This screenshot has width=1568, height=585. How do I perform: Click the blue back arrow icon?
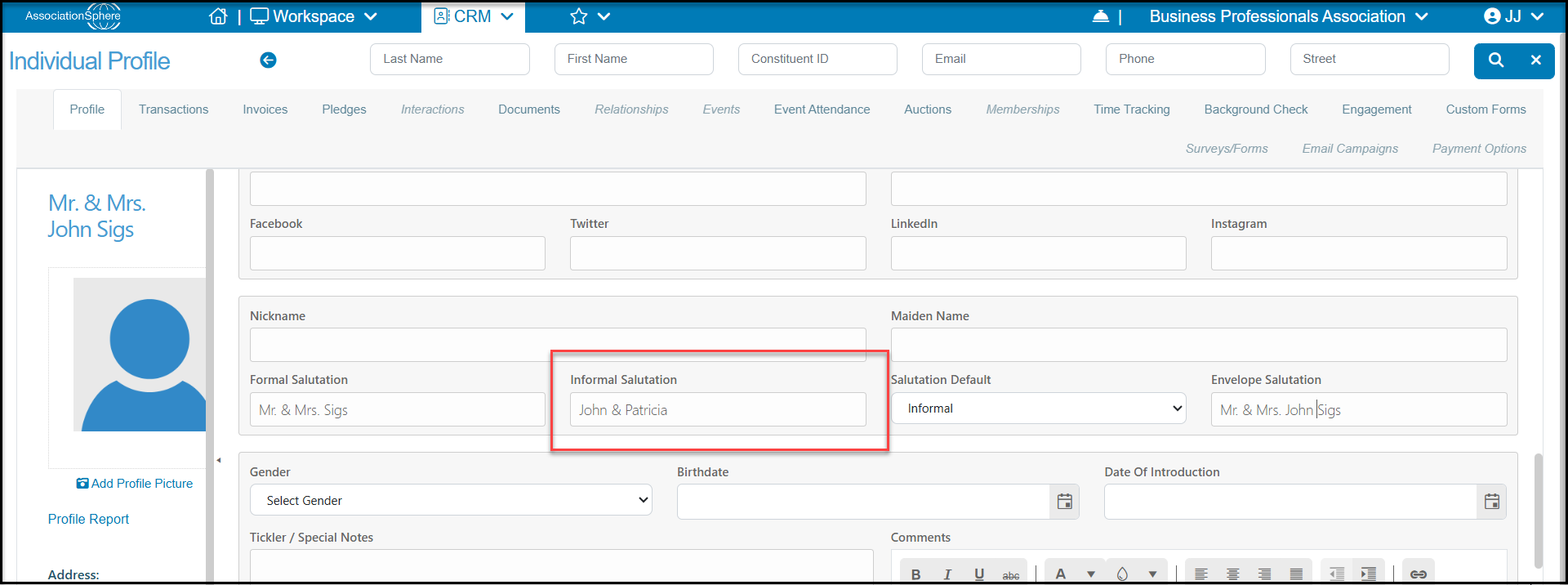[268, 60]
